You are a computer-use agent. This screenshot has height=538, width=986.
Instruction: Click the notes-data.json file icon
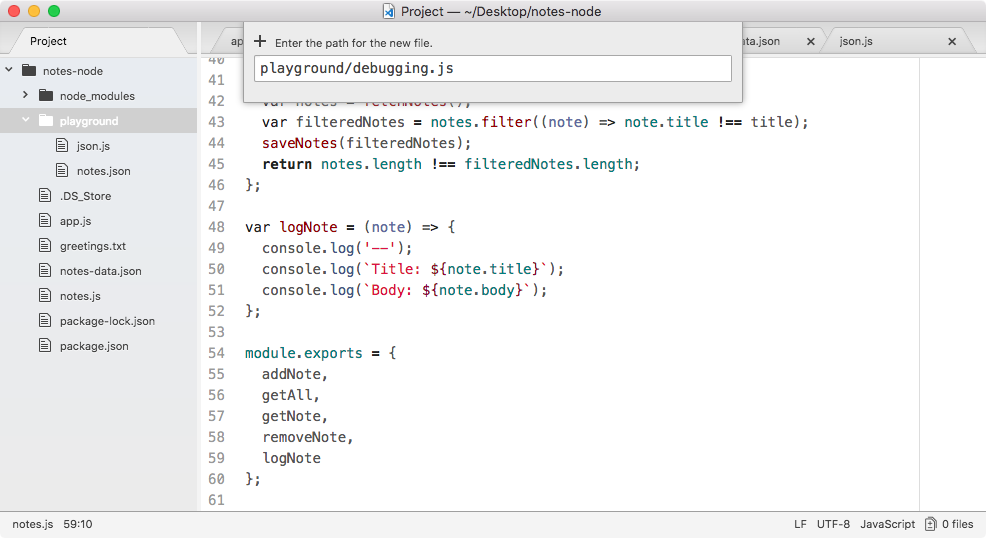[x=45, y=270]
